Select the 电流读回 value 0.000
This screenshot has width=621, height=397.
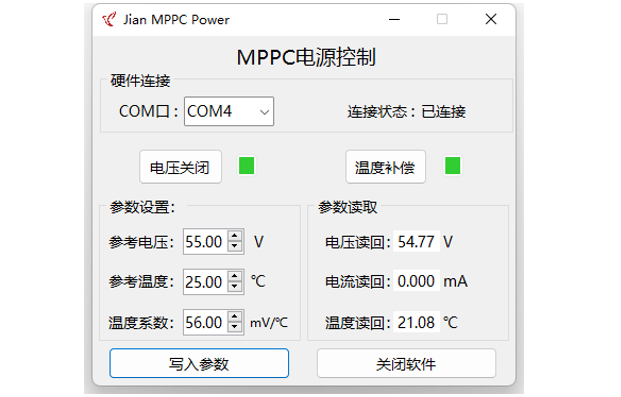click(x=416, y=281)
